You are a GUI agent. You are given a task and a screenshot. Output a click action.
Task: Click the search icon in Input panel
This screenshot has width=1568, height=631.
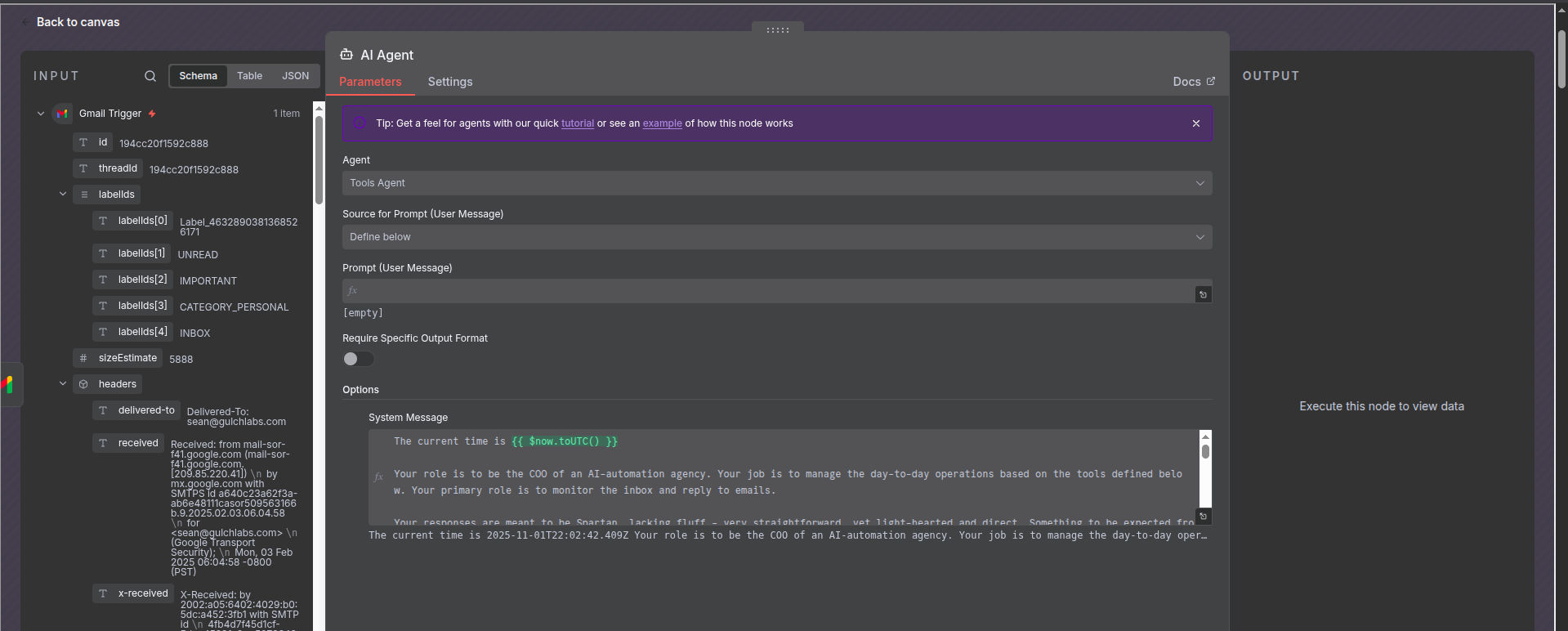click(x=150, y=76)
